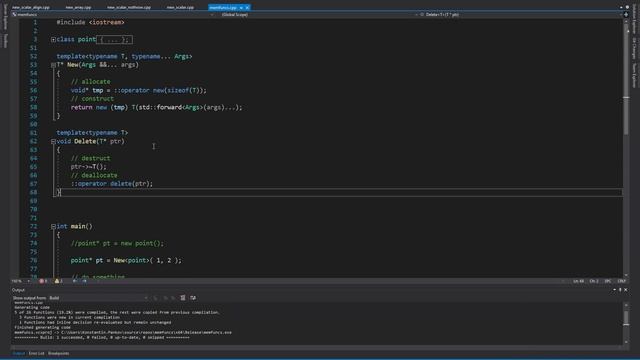Switch to the Error List tab
Screen dimensions: 640x360
click(x=36, y=353)
